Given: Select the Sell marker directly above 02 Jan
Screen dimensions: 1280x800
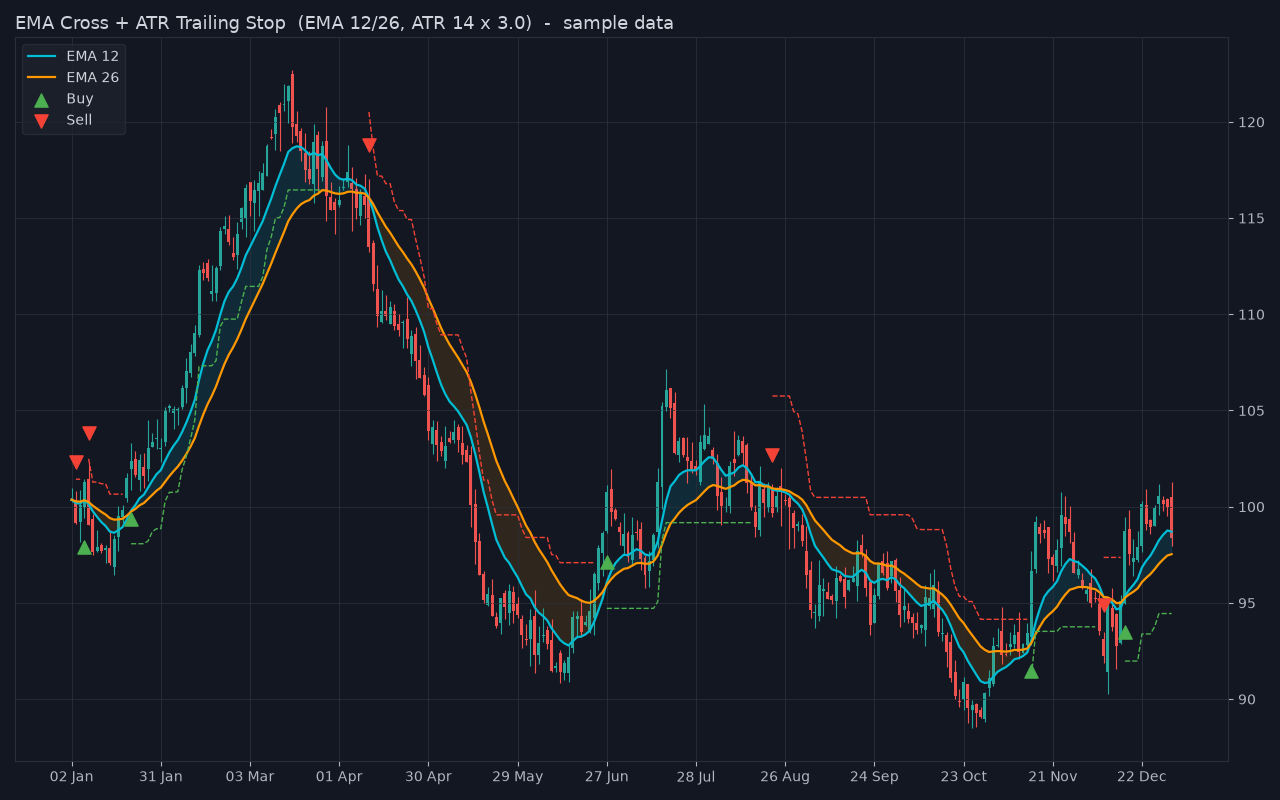Looking at the screenshot, I should tap(76, 462).
